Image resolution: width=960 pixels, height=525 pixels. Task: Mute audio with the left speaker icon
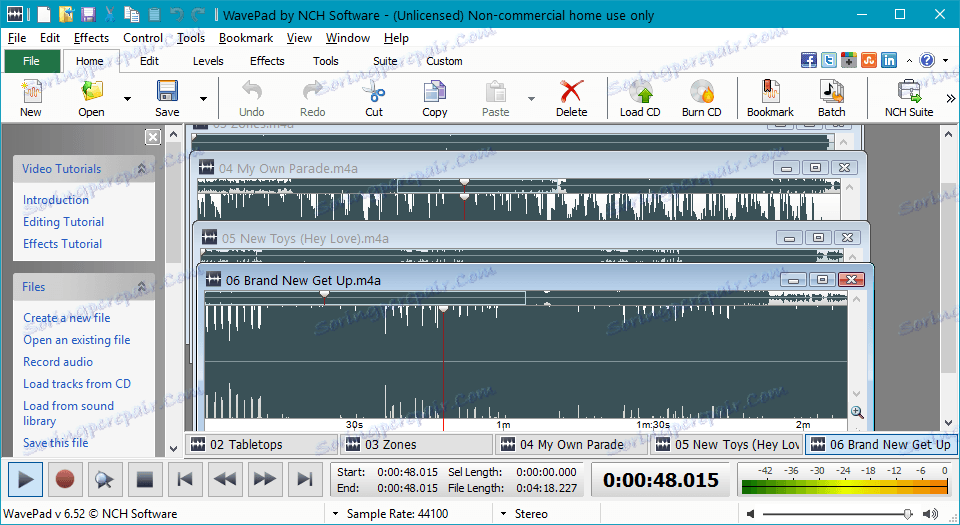751,514
